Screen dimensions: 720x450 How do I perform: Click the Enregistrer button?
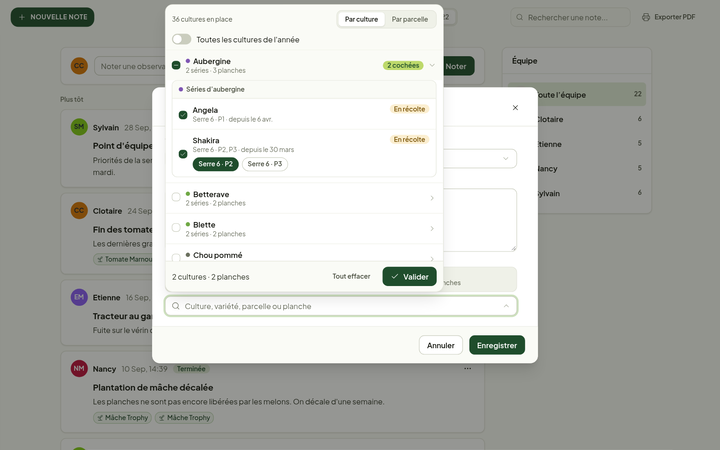(x=497, y=345)
